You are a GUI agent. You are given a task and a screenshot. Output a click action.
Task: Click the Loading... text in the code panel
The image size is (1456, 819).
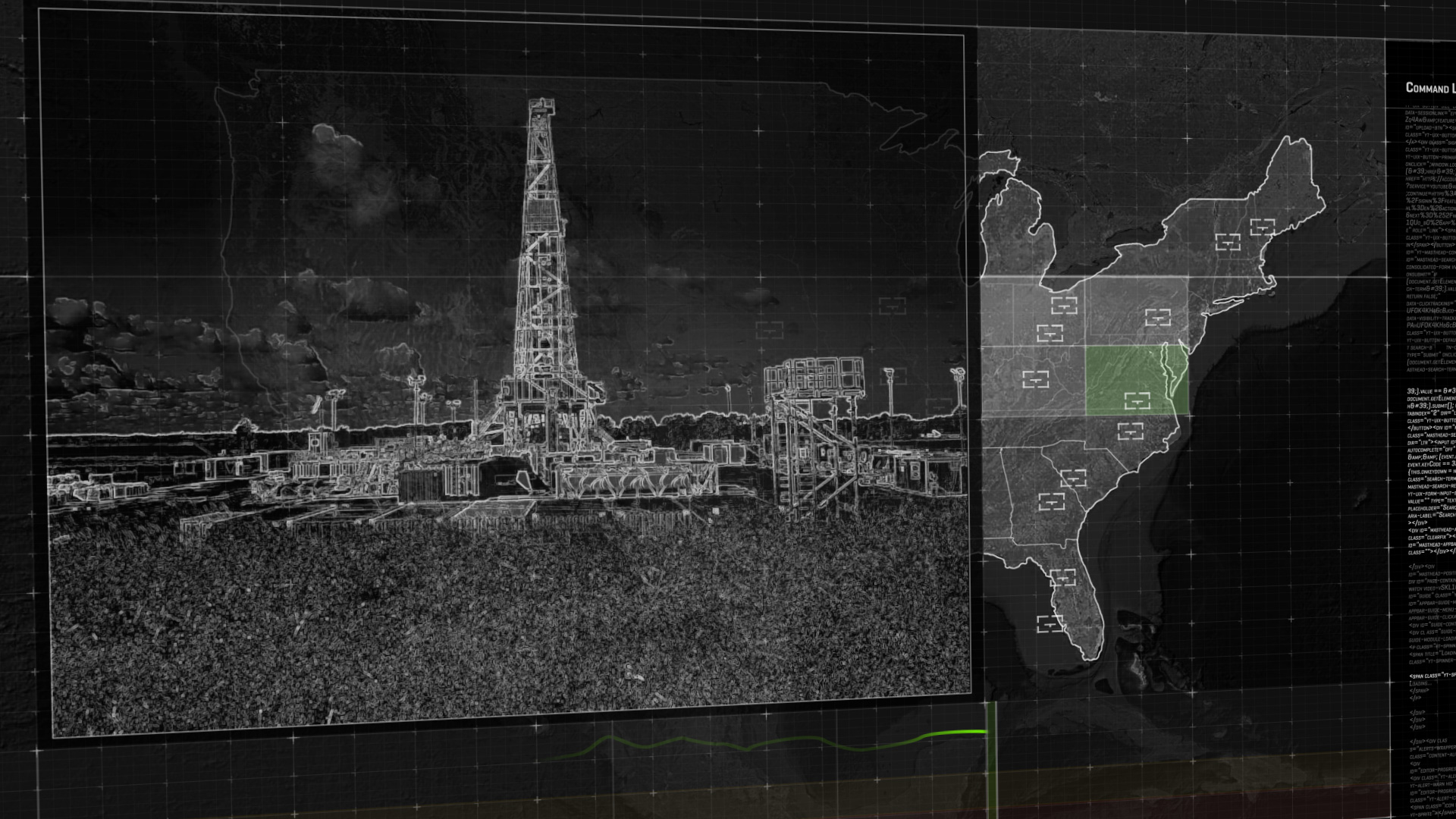tap(1420, 683)
